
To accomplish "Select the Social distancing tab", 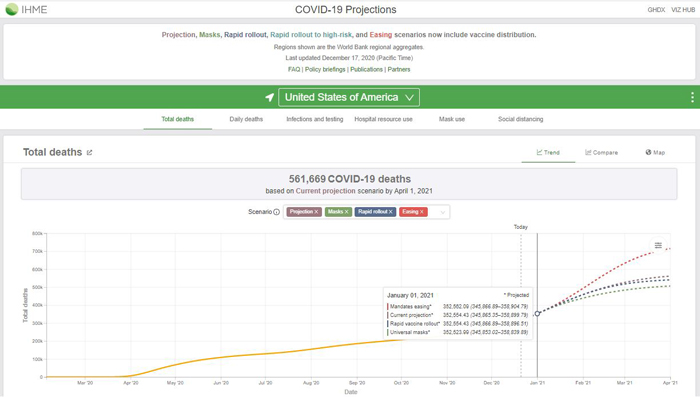I will pyautogui.click(x=521, y=119).
